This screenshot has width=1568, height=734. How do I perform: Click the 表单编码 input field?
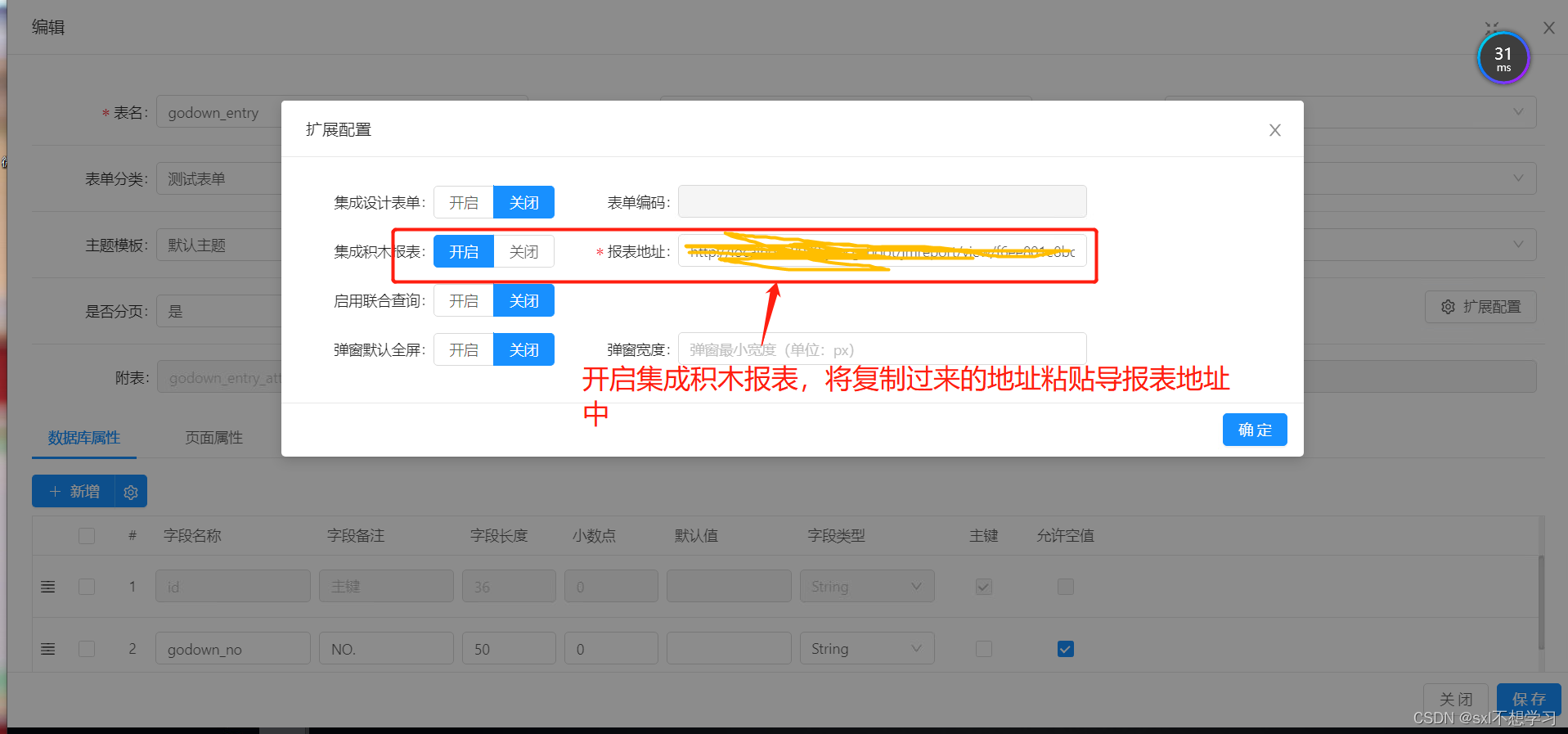coord(883,202)
